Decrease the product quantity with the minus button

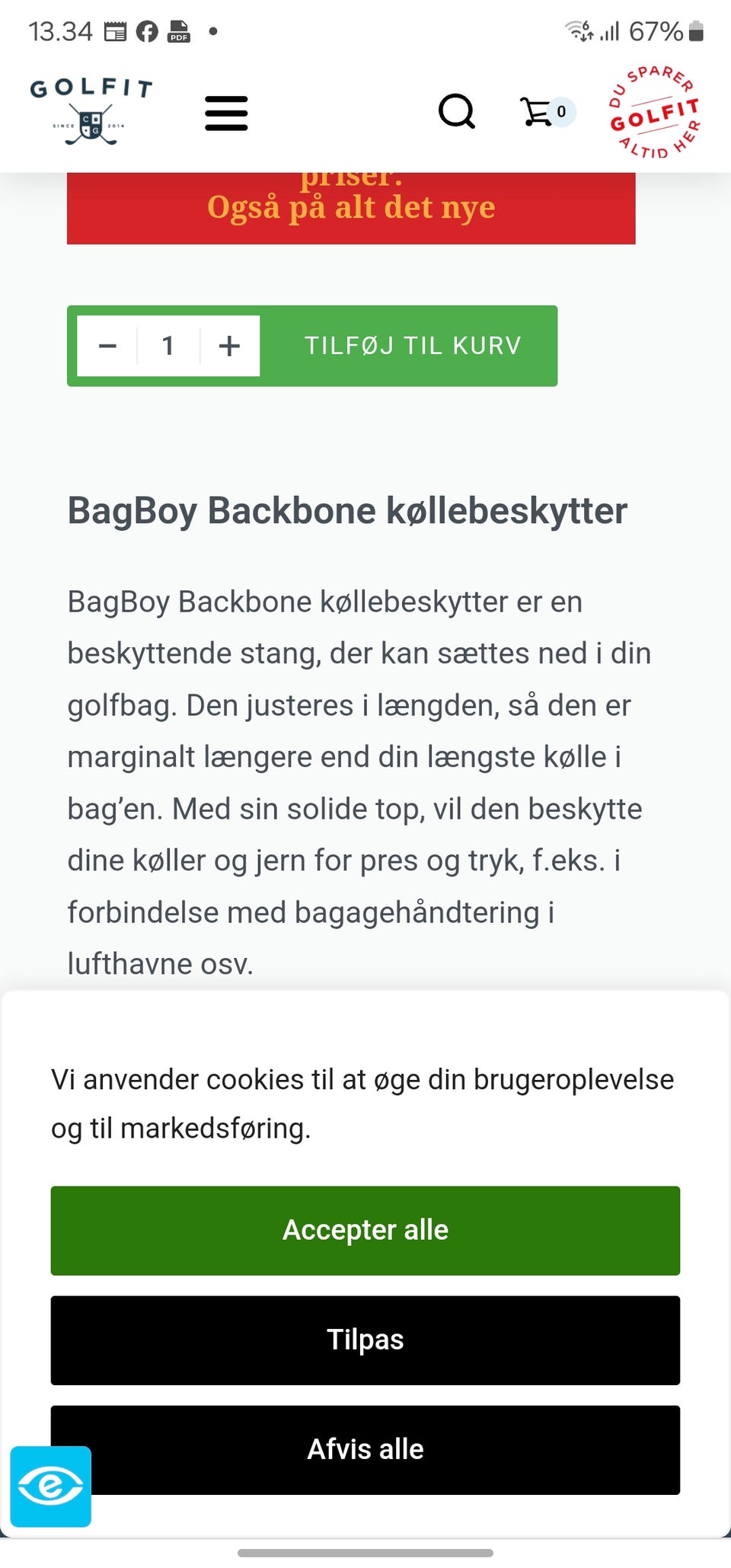tap(107, 346)
